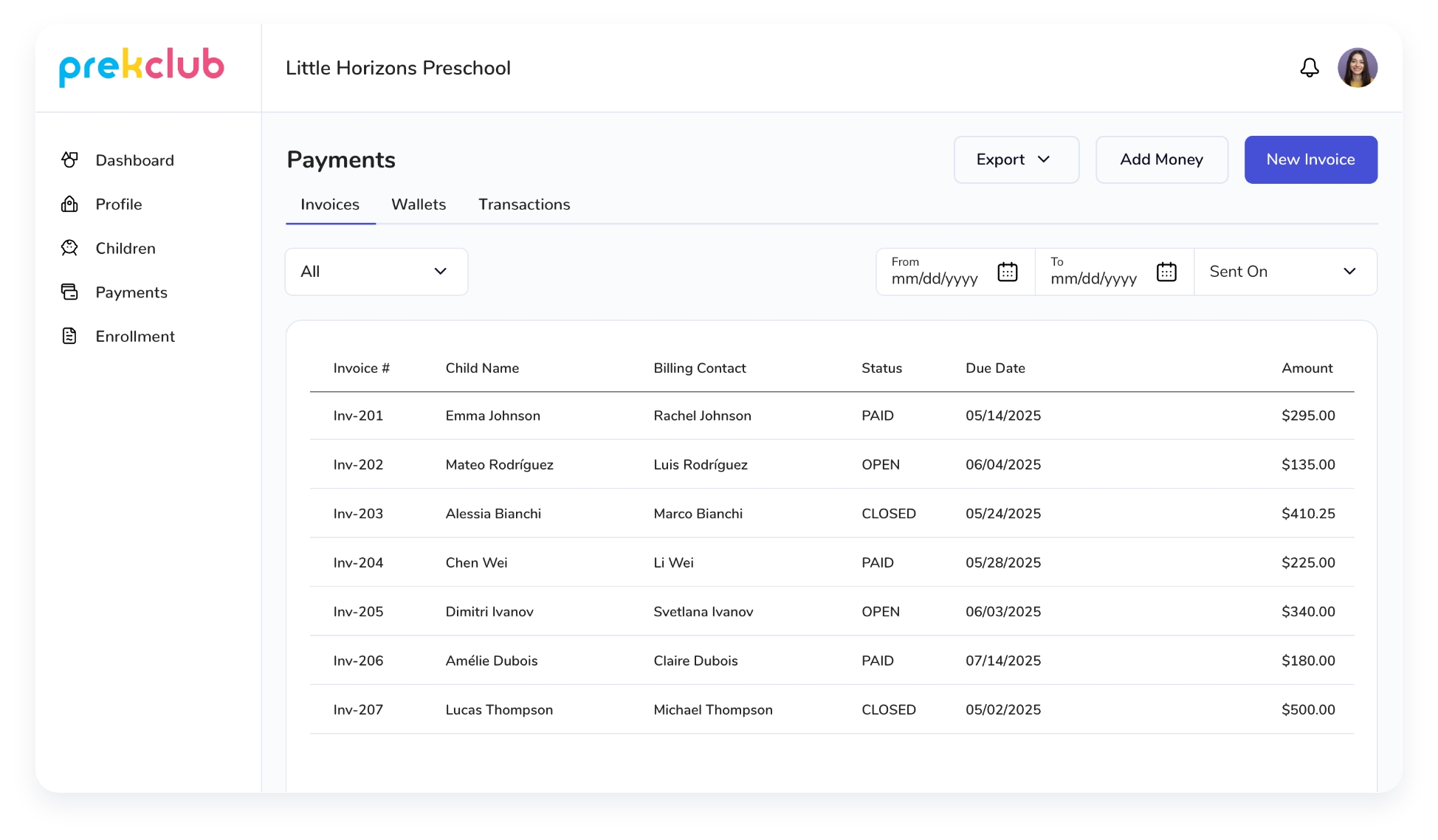This screenshot has height=840, width=1438.
Task: Open the All status filter dropdown
Action: [x=376, y=272]
